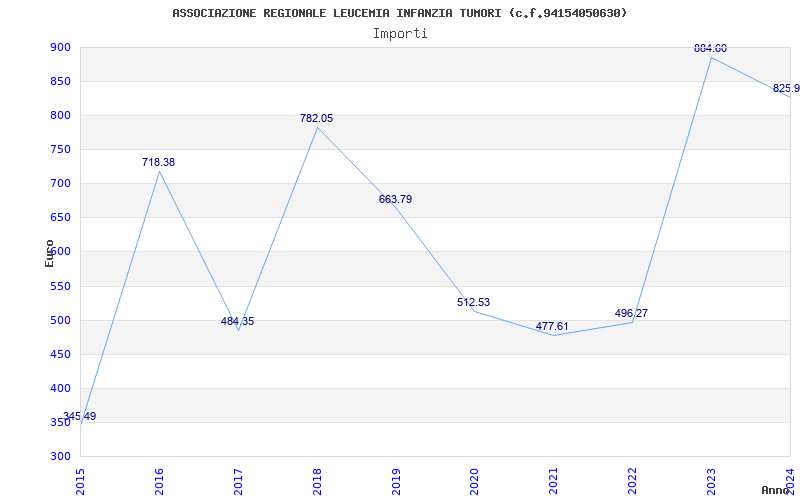Click the 825.9 data label for 2024

point(786,88)
